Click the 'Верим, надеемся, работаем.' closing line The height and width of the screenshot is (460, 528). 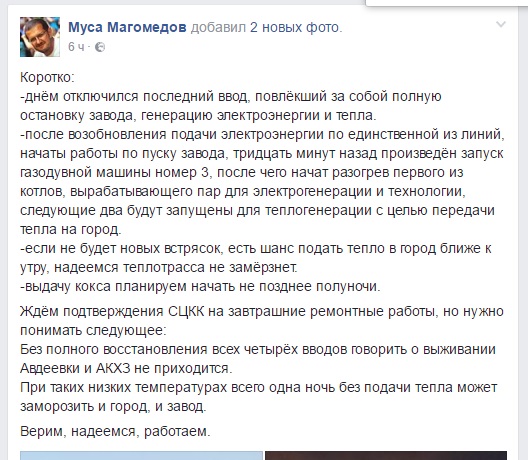pos(115,431)
